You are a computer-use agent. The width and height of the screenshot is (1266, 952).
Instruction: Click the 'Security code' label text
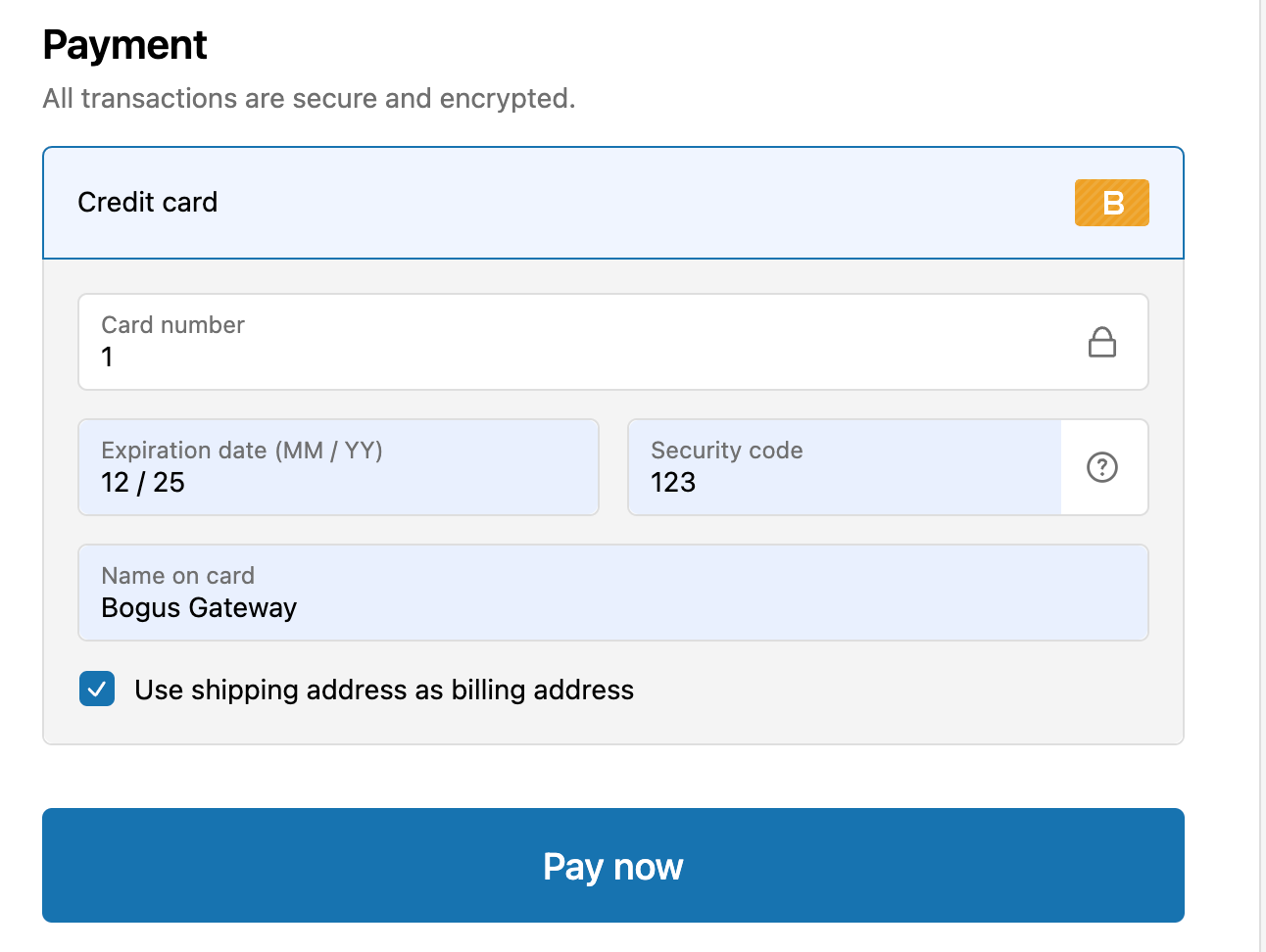point(727,451)
